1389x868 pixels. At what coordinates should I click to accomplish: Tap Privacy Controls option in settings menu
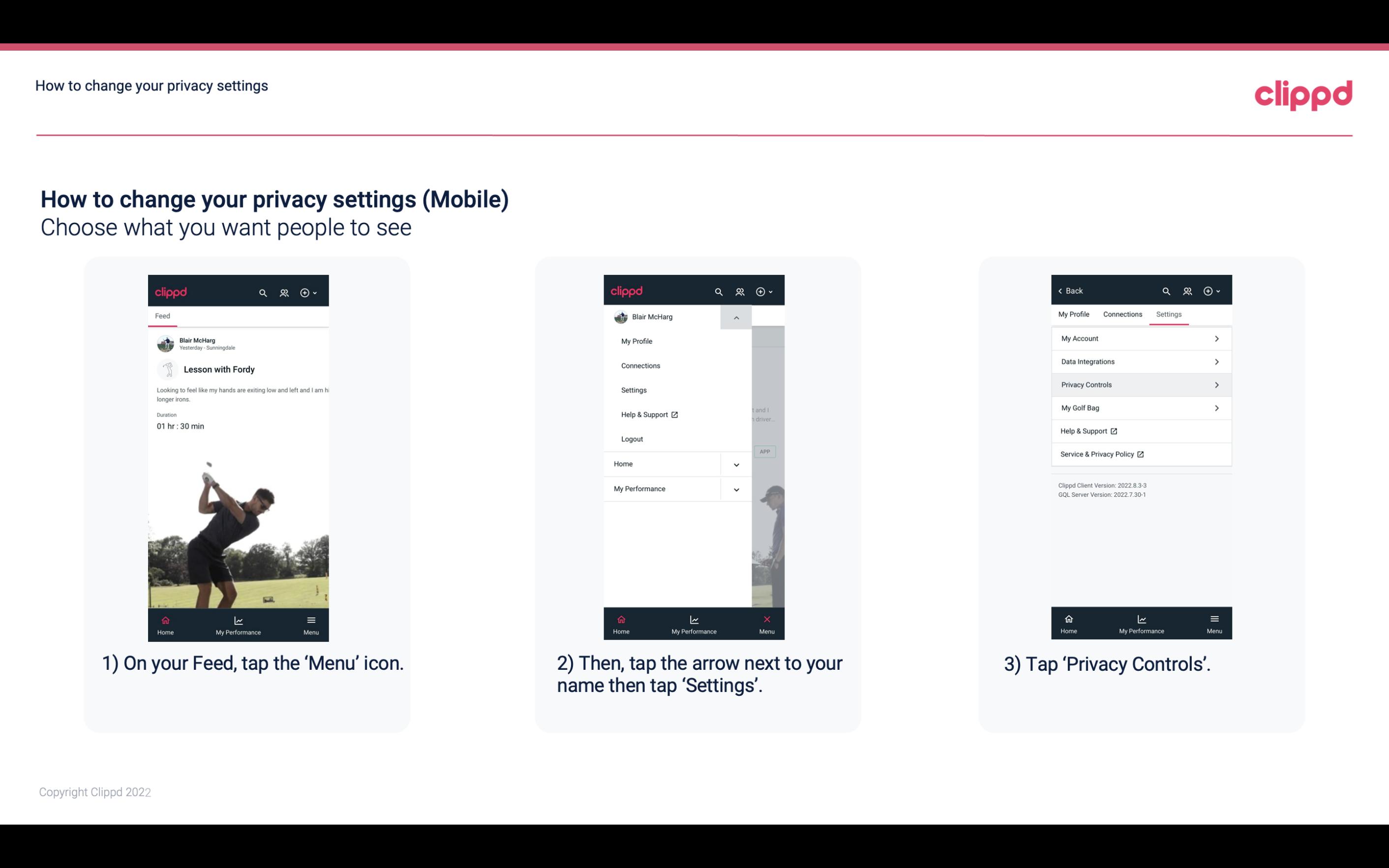[1140, 384]
